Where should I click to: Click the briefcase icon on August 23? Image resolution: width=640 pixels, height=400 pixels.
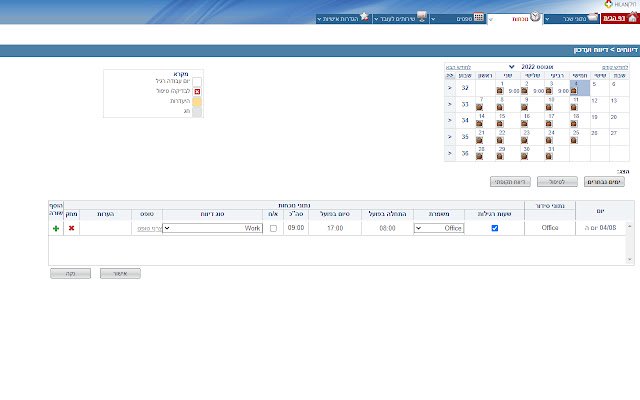(524, 140)
